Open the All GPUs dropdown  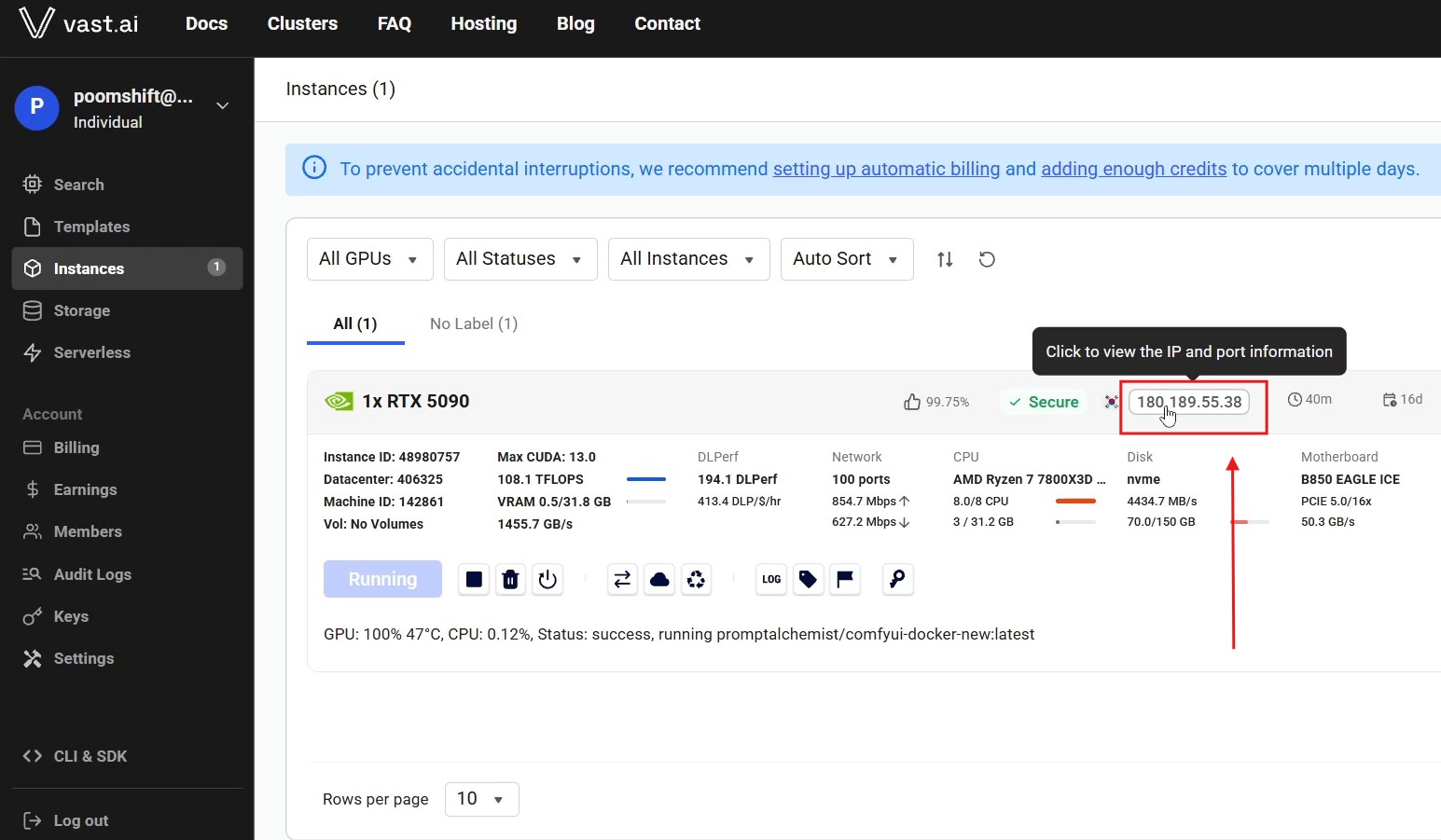(x=370, y=259)
